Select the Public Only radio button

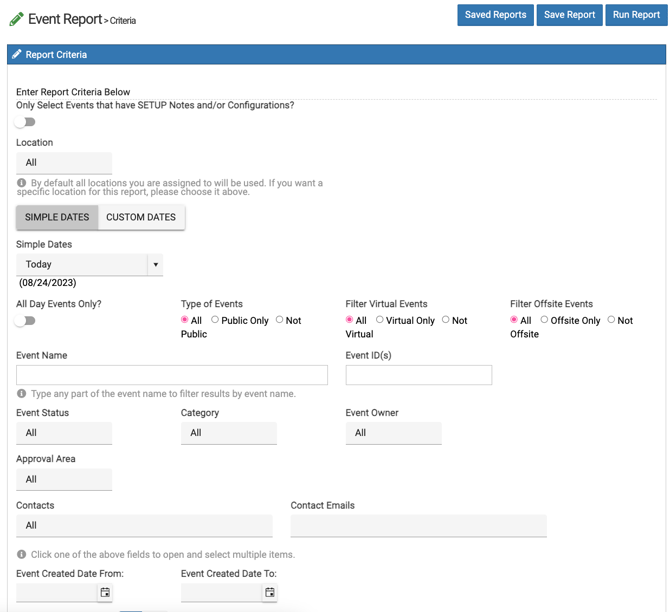point(215,320)
